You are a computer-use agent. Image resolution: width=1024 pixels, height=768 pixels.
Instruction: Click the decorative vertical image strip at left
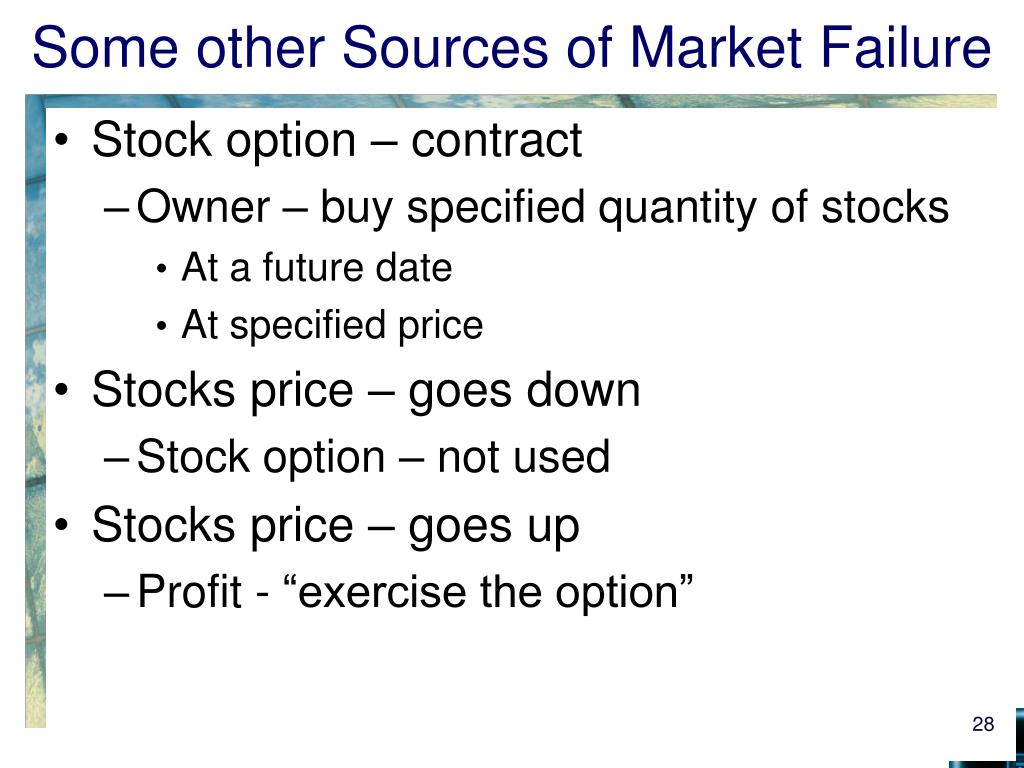coord(35,411)
